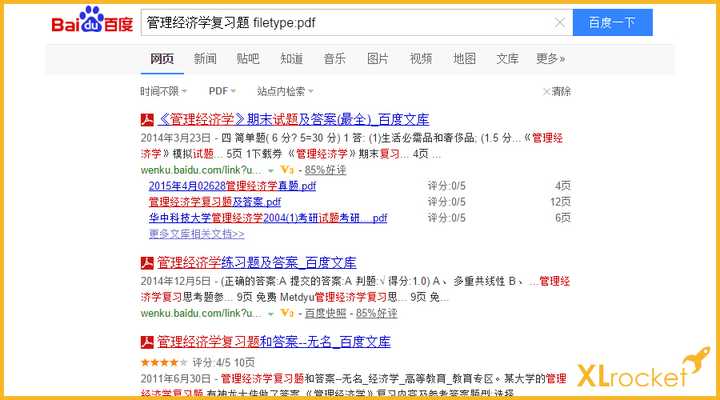
Task: Click 评分:4/5 10页 text
Action: (223, 362)
